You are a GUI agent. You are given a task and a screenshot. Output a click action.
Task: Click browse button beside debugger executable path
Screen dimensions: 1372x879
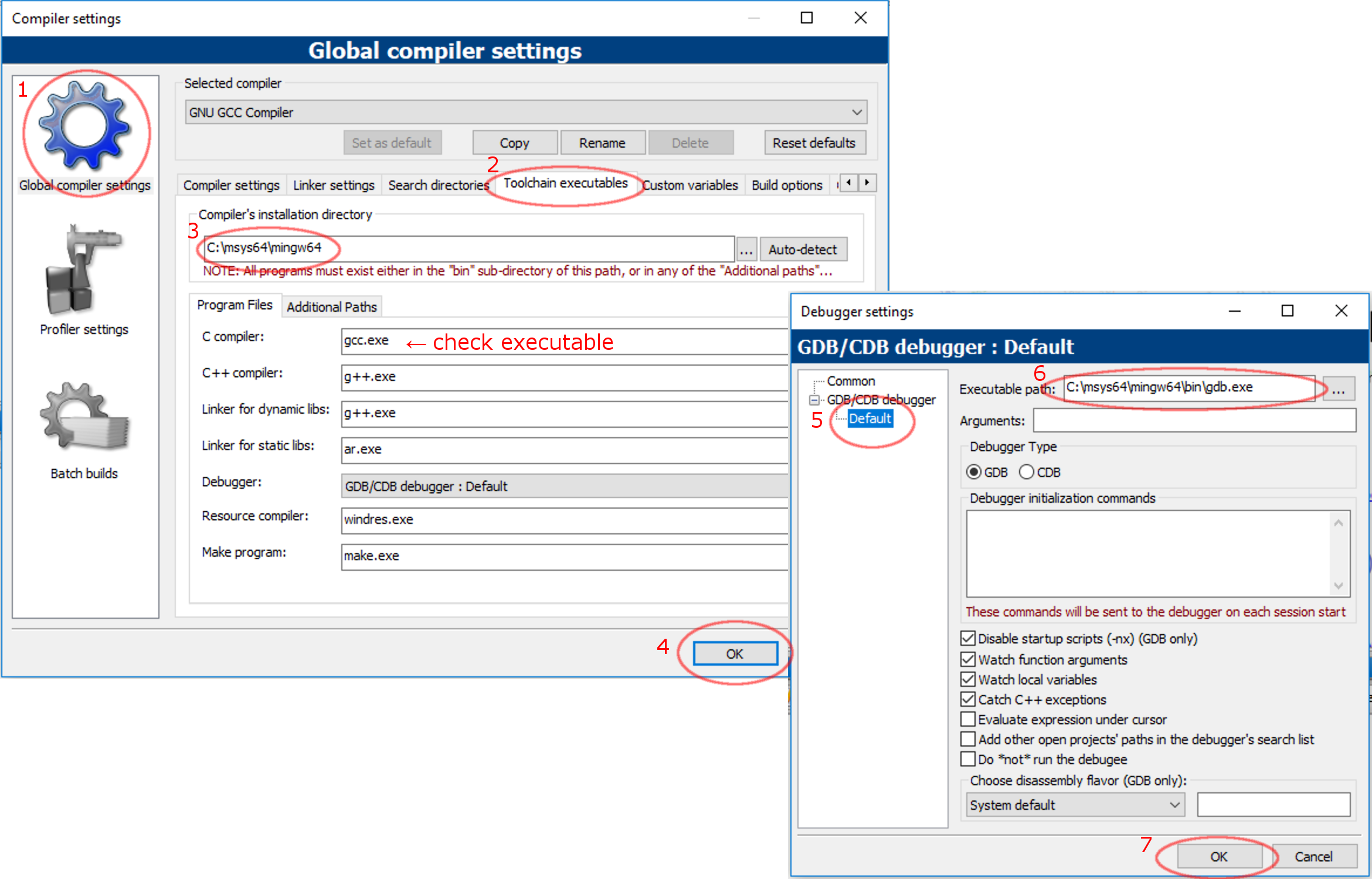click(1338, 389)
